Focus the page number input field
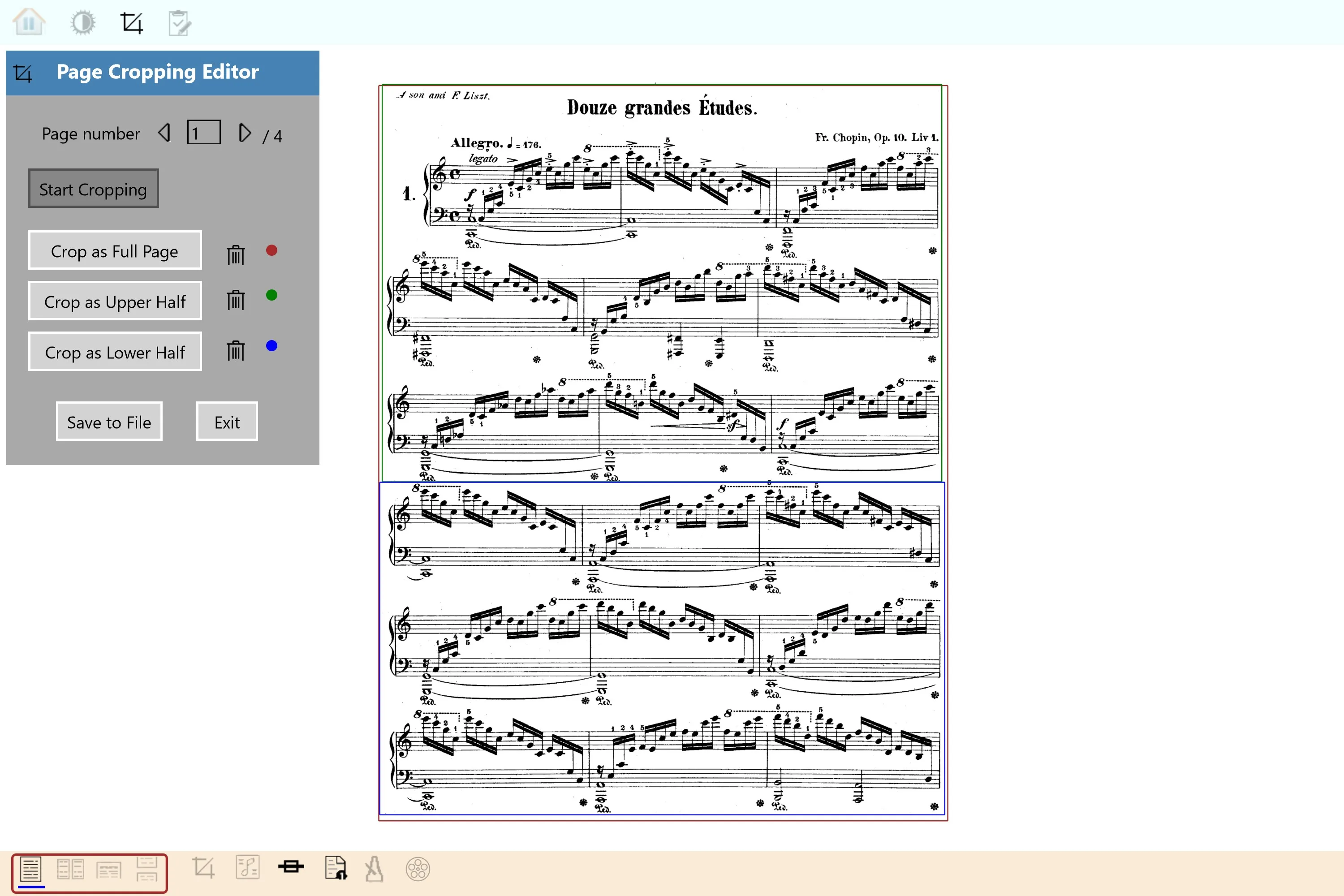Viewport: 1344px width, 896px height. pyautogui.click(x=204, y=133)
